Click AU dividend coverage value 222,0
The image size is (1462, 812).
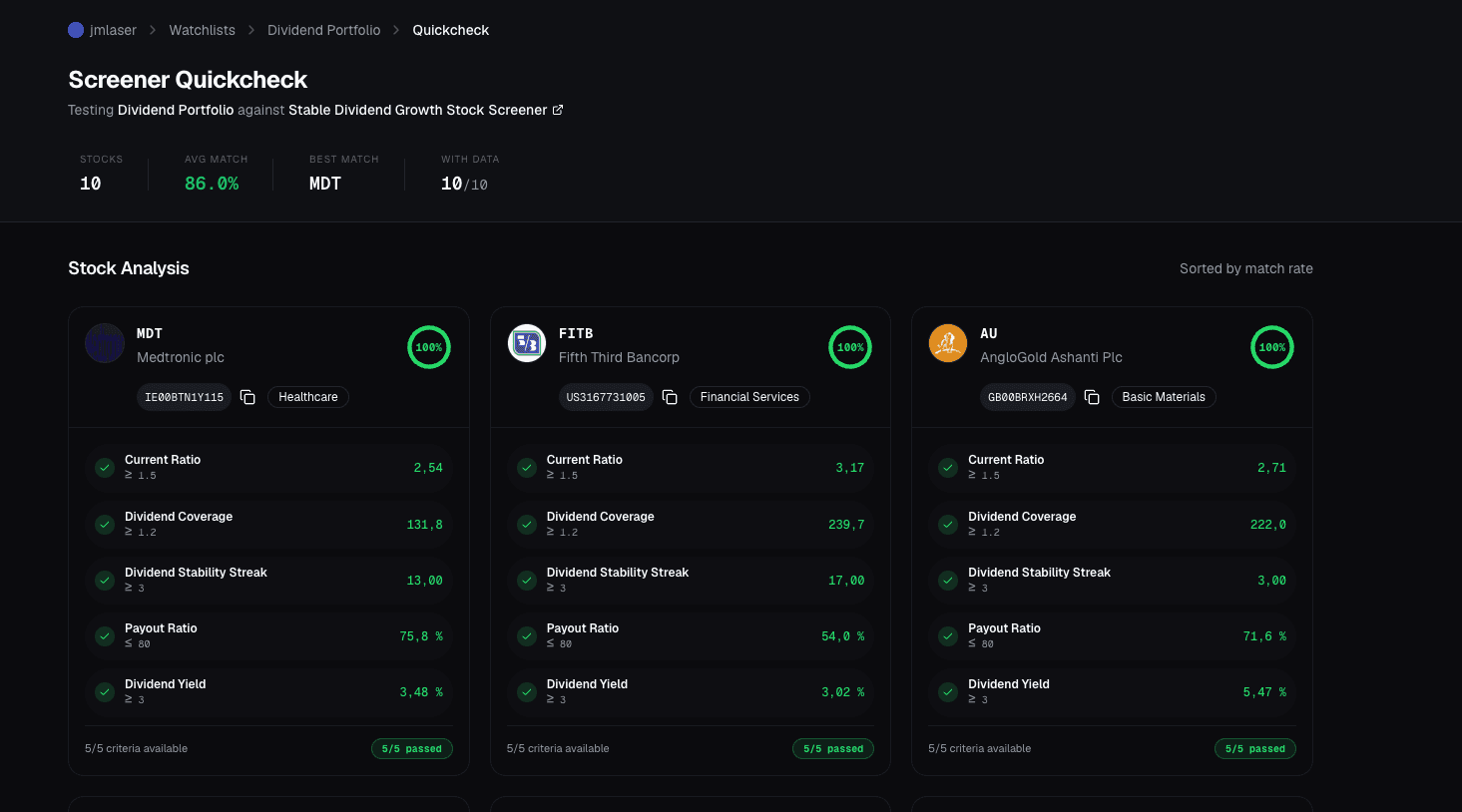coord(1268,525)
